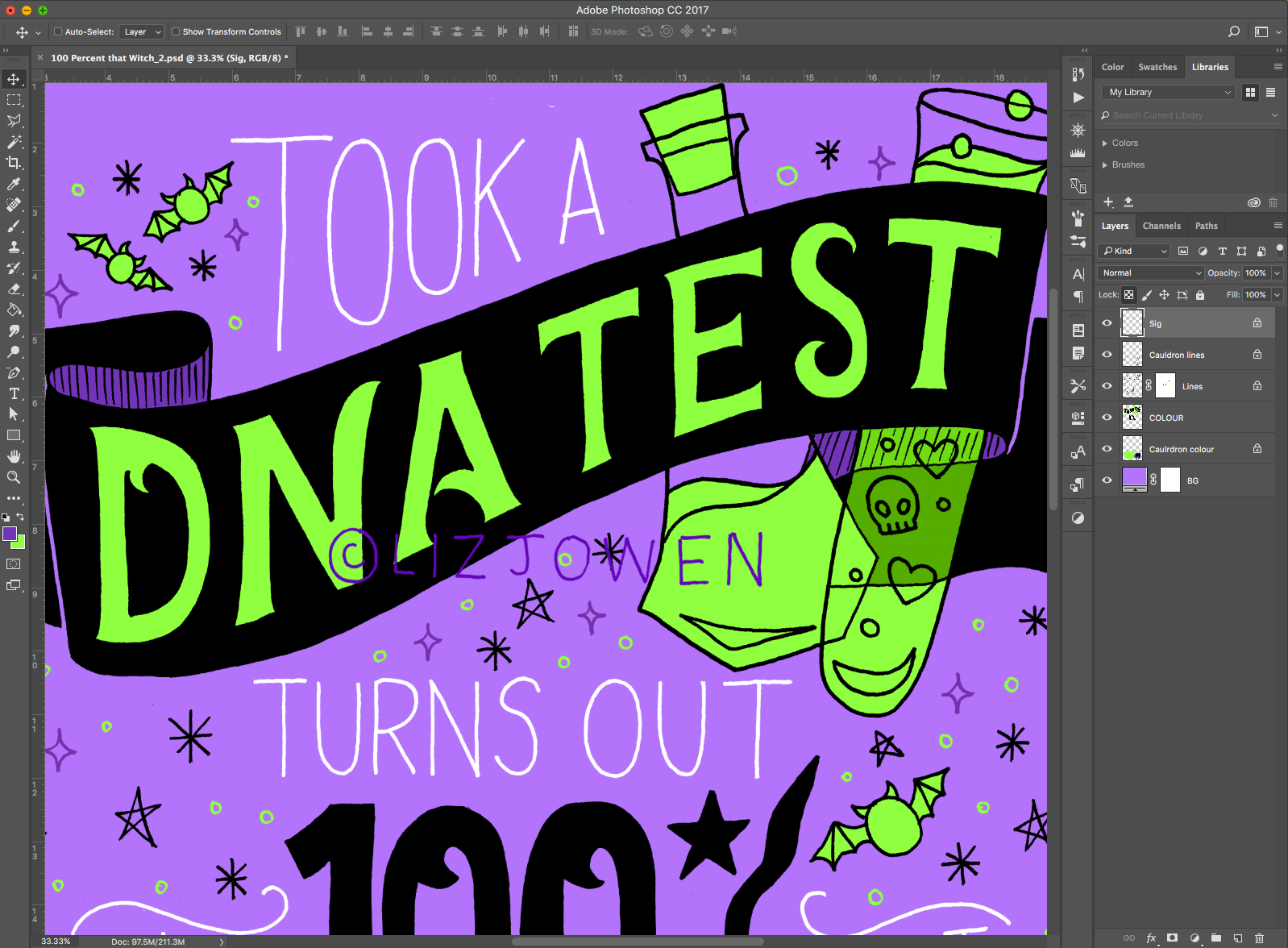The image size is (1288, 948).
Task: Click the zoom percentage field 33.33%
Action: point(56,941)
